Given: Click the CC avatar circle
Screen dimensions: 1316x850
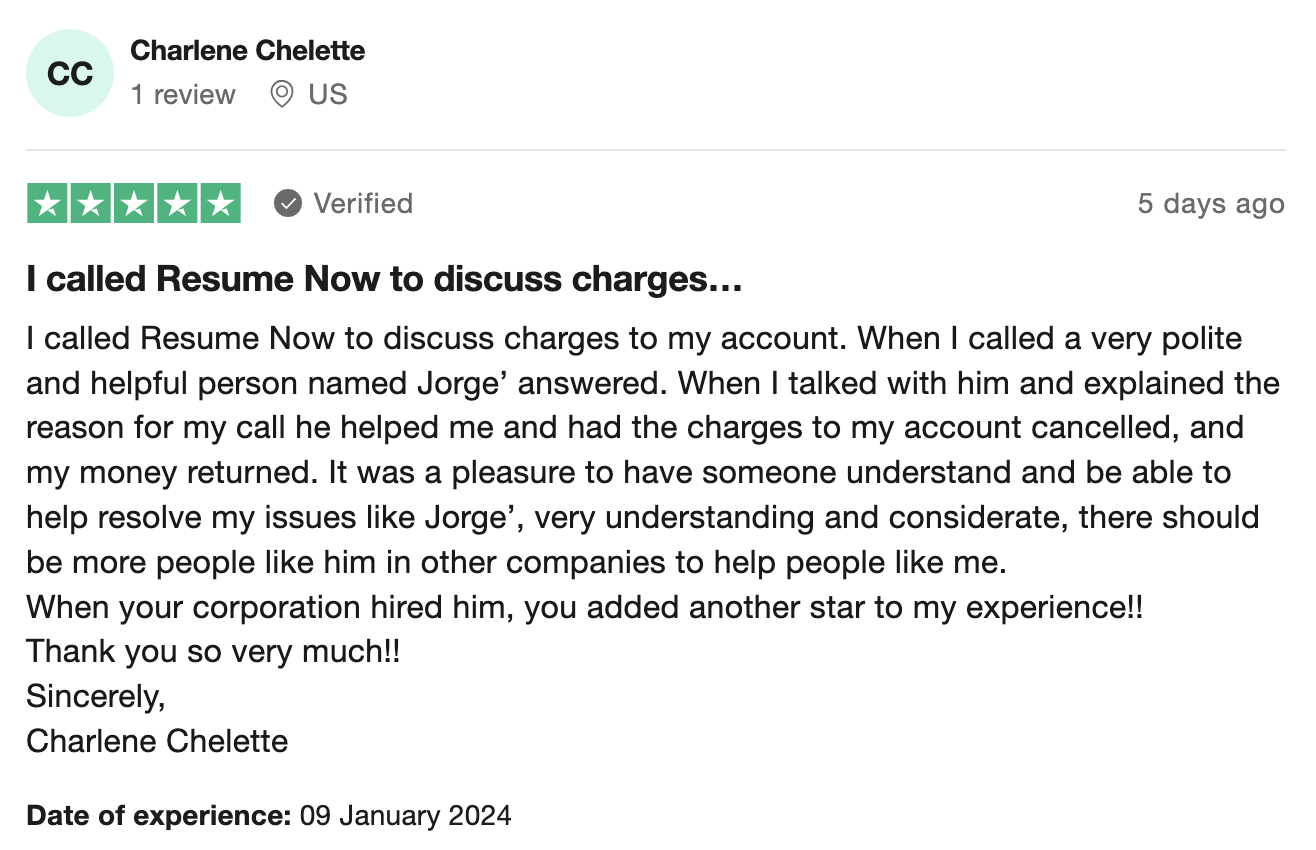Looking at the screenshot, I should click(70, 73).
